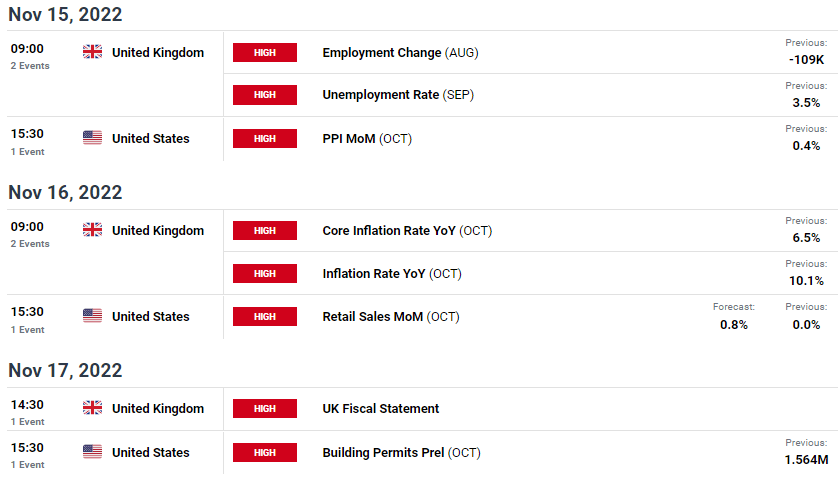Click the UK flag on Nov 15
This screenshot has height=478, width=838.
coord(92,52)
